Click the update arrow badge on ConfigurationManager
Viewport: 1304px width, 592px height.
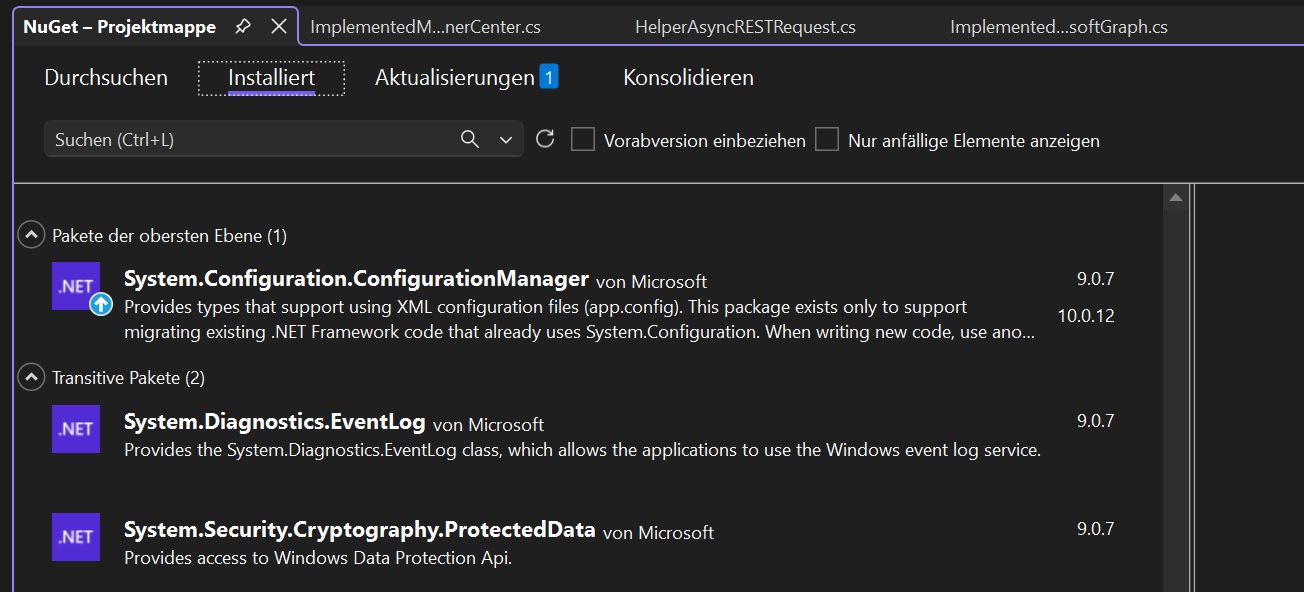pyautogui.click(x=101, y=304)
